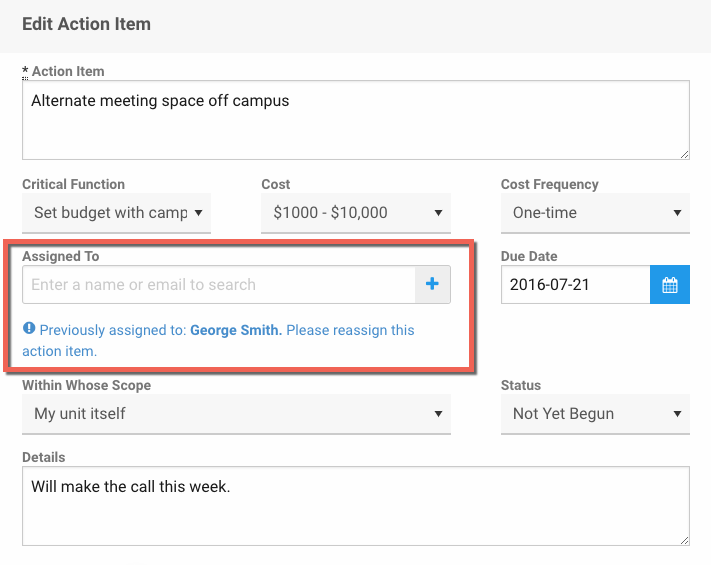The image size is (711, 565).
Task: Click inside the Details text area
Action: click(355, 506)
